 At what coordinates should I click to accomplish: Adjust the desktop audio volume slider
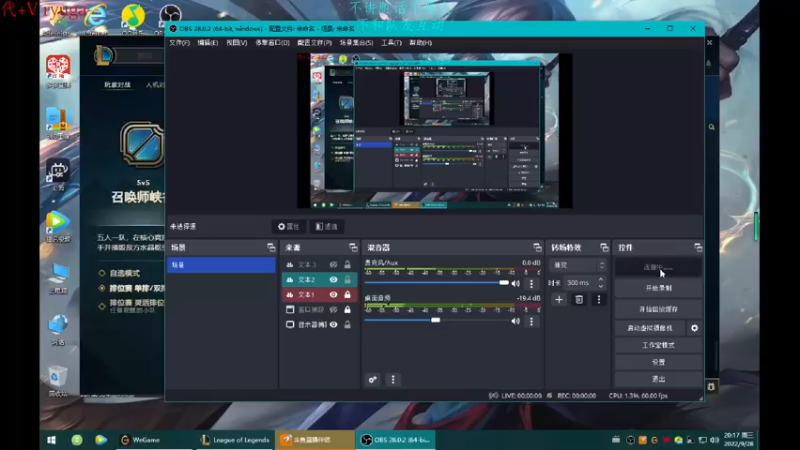pyautogui.click(x=435, y=320)
